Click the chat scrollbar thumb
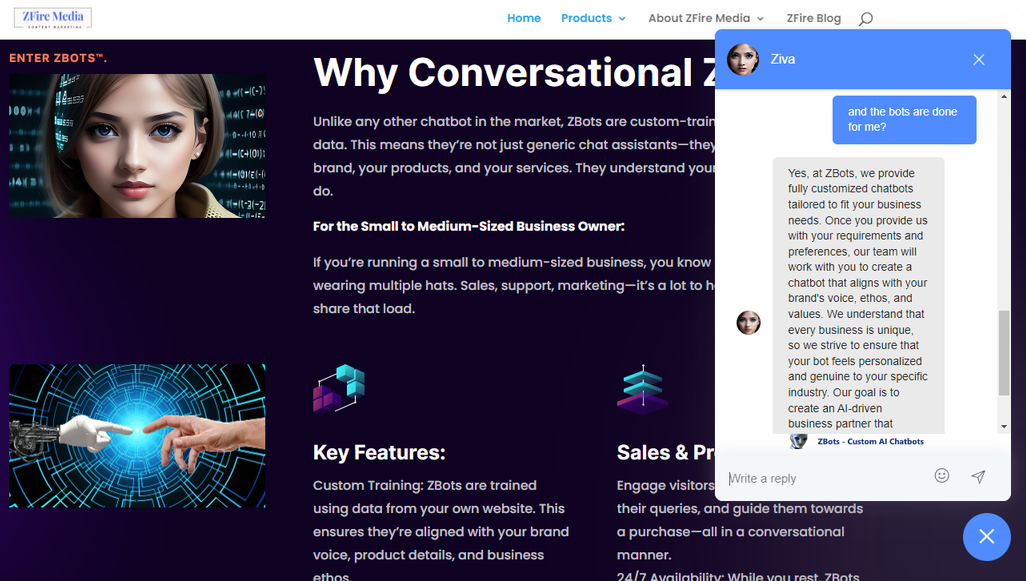This screenshot has width=1026, height=581. [1004, 353]
